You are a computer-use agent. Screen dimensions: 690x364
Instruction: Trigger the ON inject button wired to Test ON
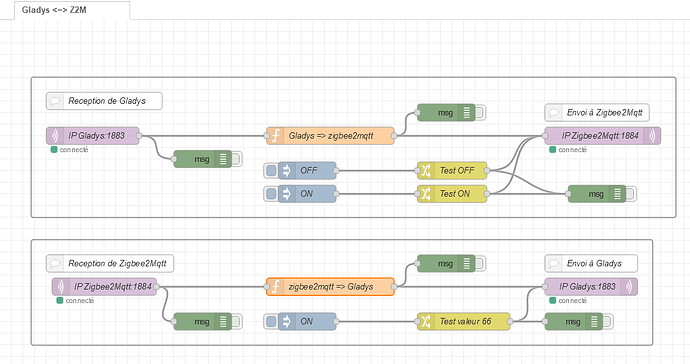[x=271, y=194]
